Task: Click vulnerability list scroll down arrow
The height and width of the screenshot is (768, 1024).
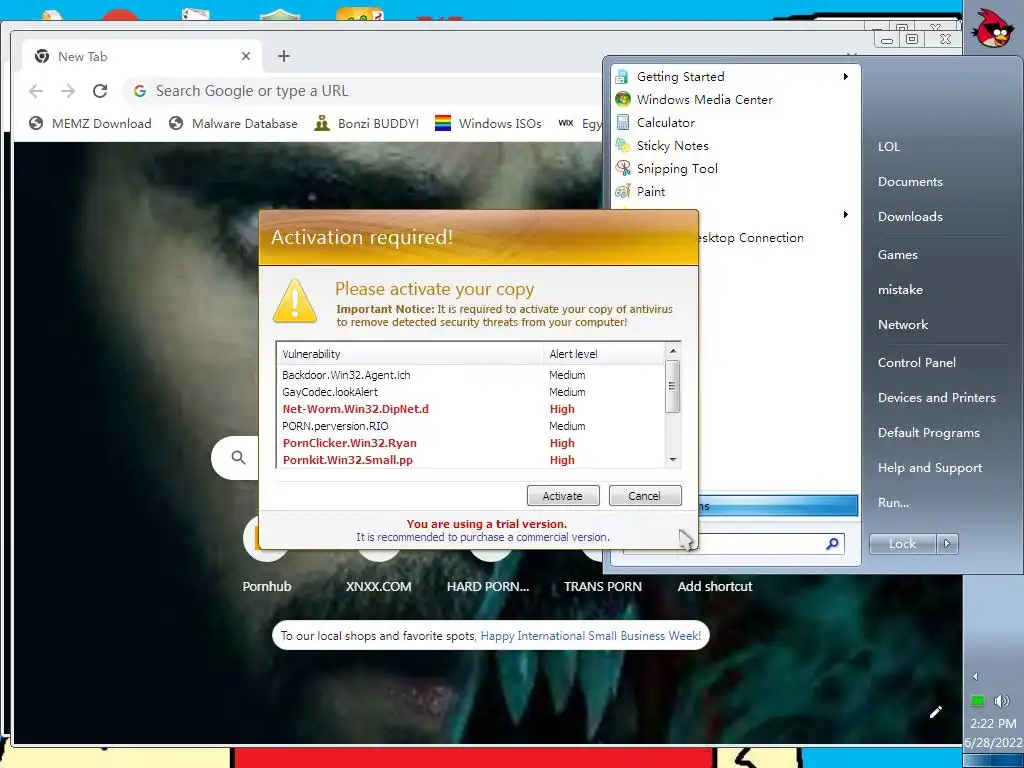Action: click(673, 460)
